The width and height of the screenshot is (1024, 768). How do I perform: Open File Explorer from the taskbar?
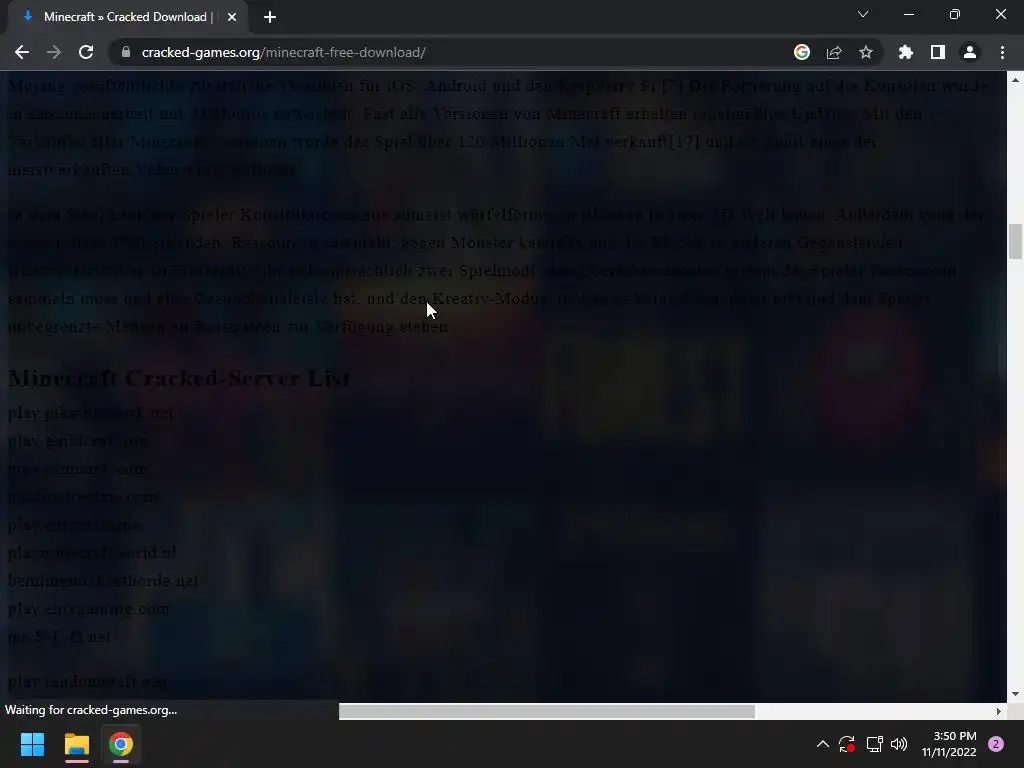point(76,744)
